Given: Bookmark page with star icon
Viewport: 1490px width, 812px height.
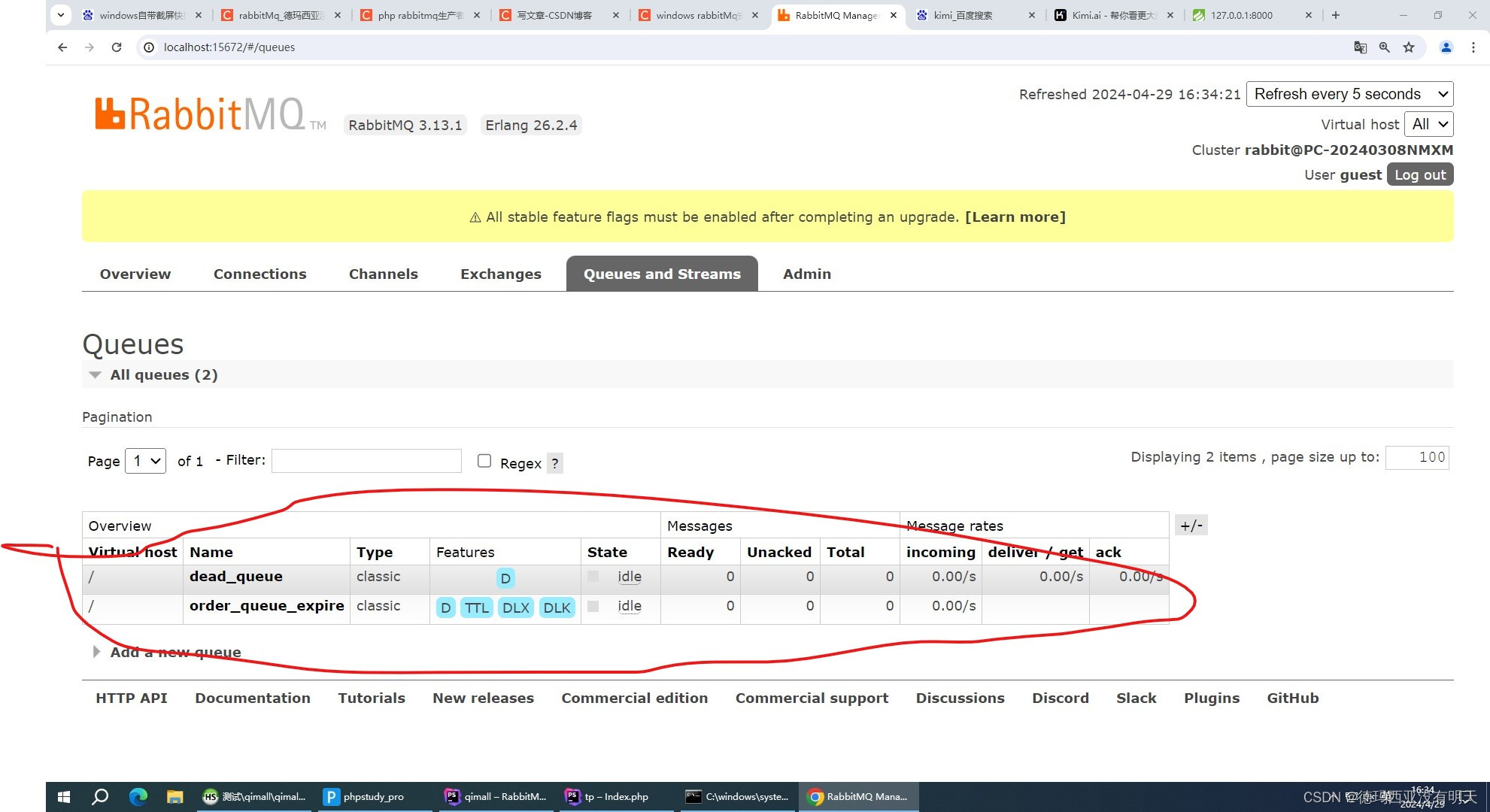Looking at the screenshot, I should click(x=1409, y=47).
